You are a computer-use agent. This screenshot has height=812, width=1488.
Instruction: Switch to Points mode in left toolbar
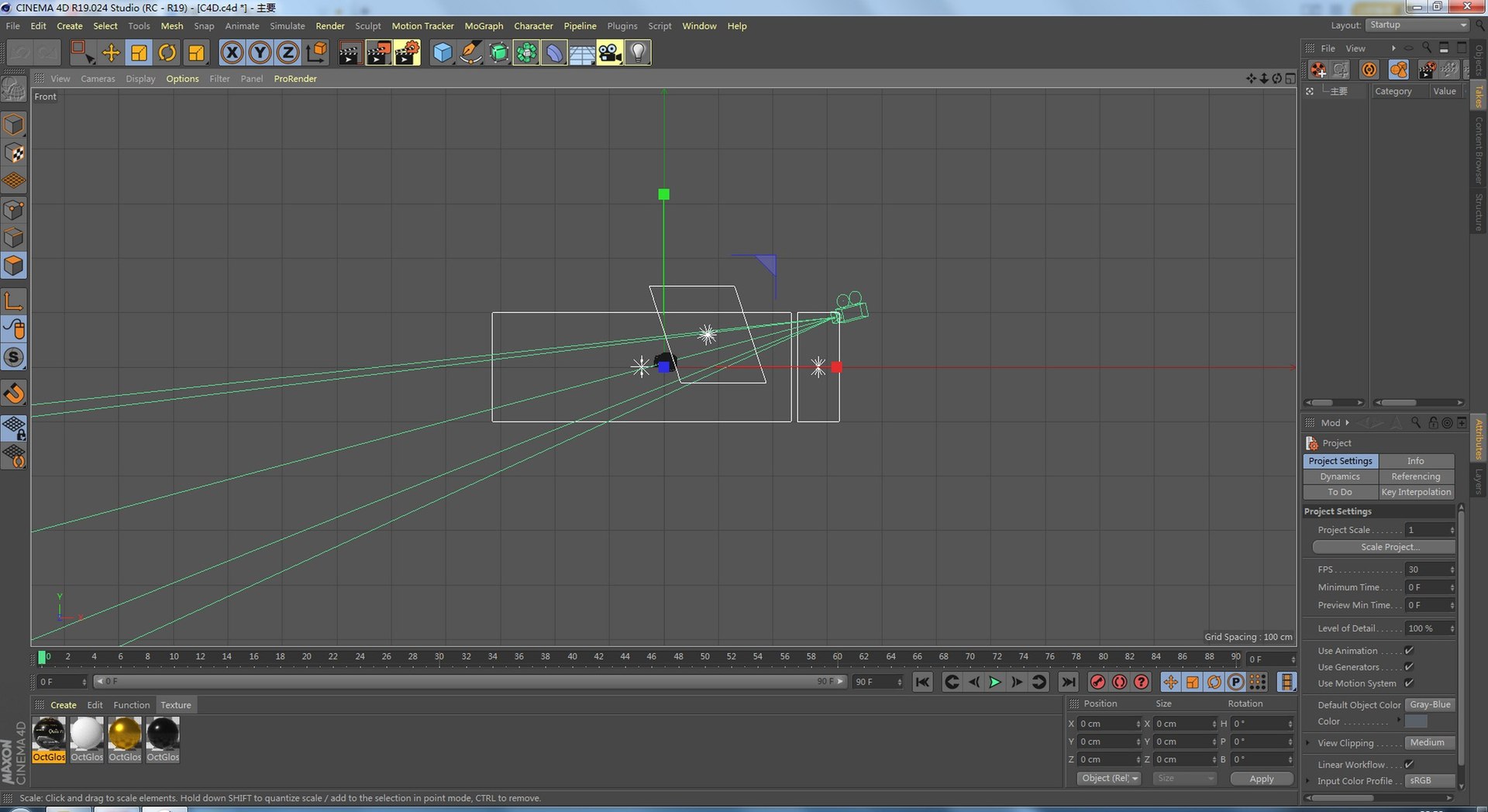[14, 209]
